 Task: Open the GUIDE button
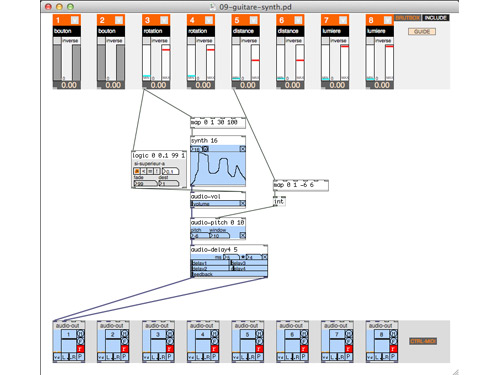click(x=422, y=32)
